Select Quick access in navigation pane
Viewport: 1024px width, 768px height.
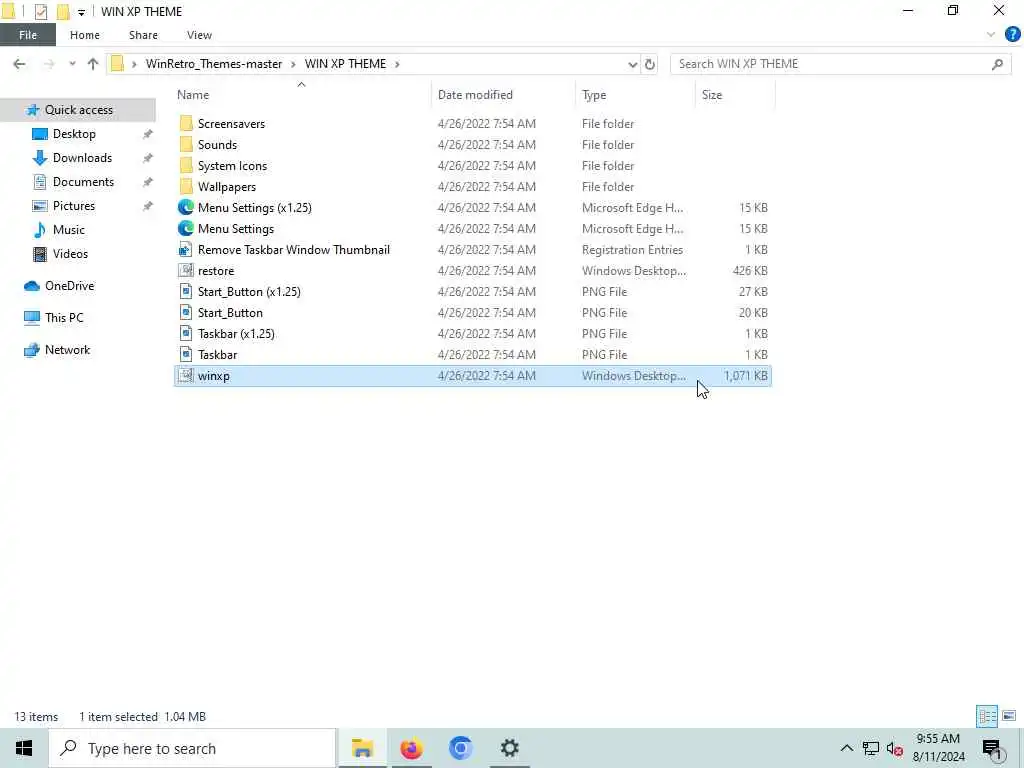point(78,110)
